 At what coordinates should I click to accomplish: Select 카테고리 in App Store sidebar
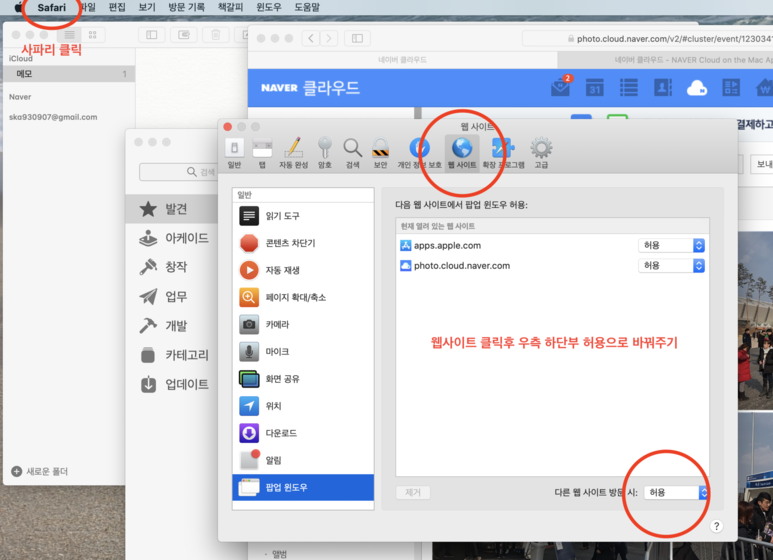(172, 355)
